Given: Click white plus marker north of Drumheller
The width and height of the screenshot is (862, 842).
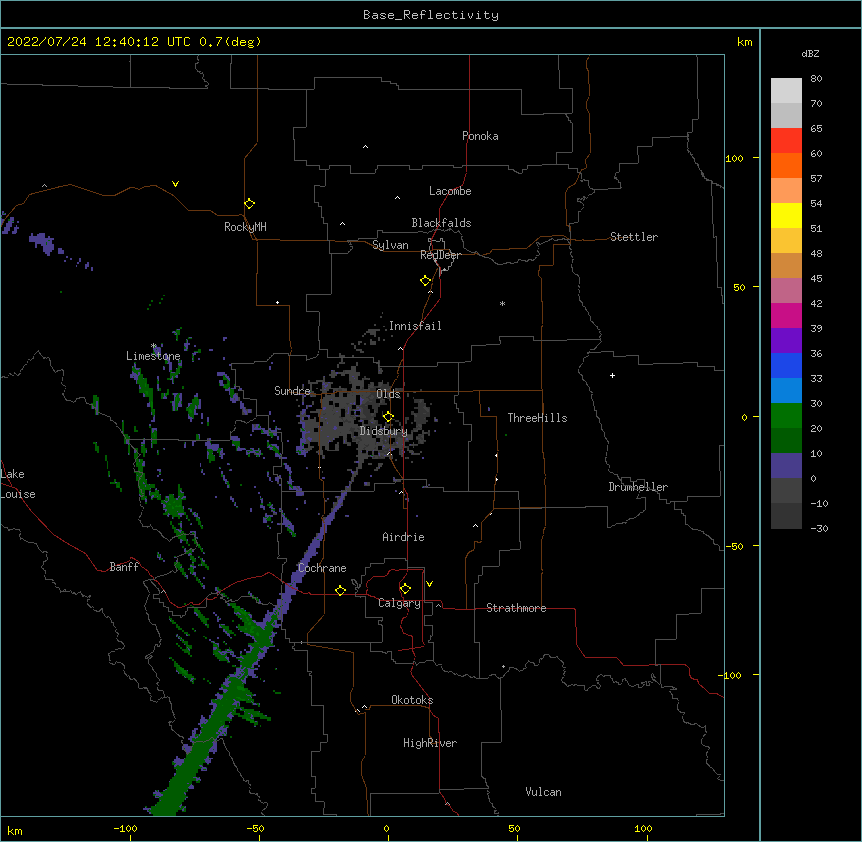Looking at the screenshot, I should pos(612,375).
